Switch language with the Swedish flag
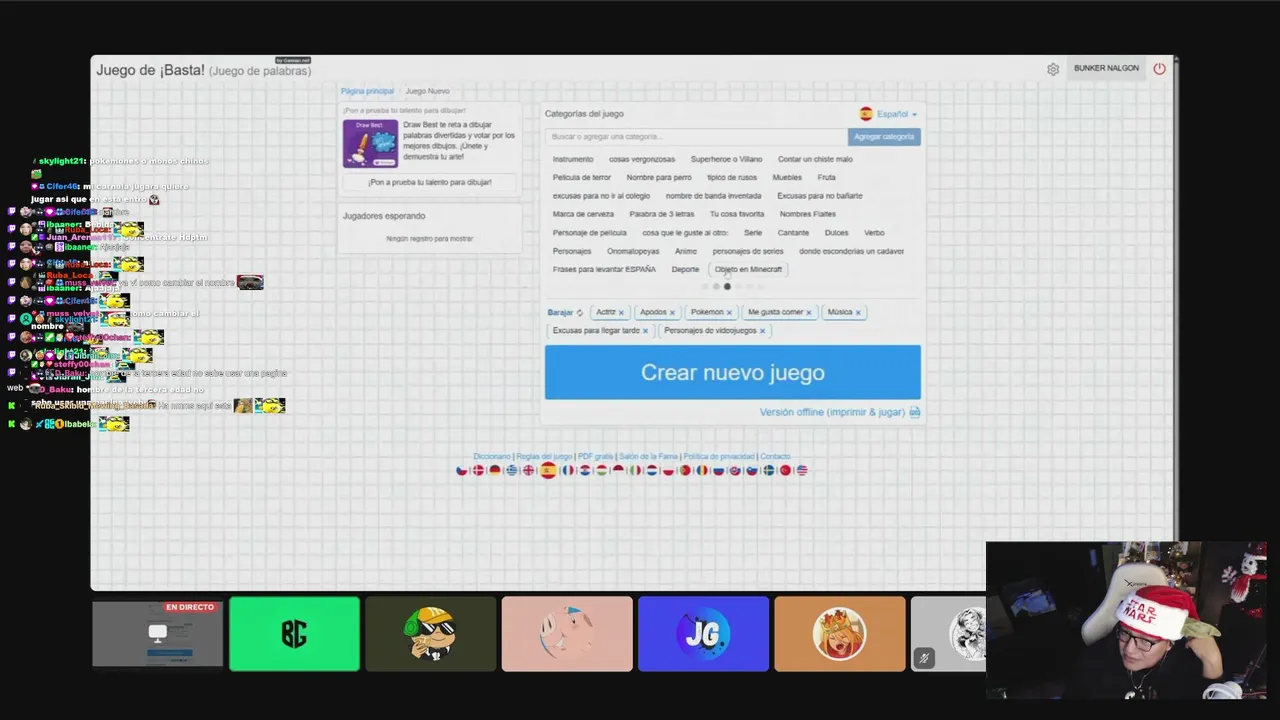This screenshot has width=1280, height=720. point(769,470)
